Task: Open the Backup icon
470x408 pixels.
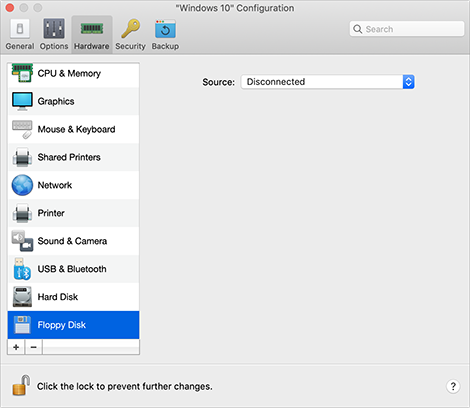Action: pyautogui.click(x=165, y=29)
